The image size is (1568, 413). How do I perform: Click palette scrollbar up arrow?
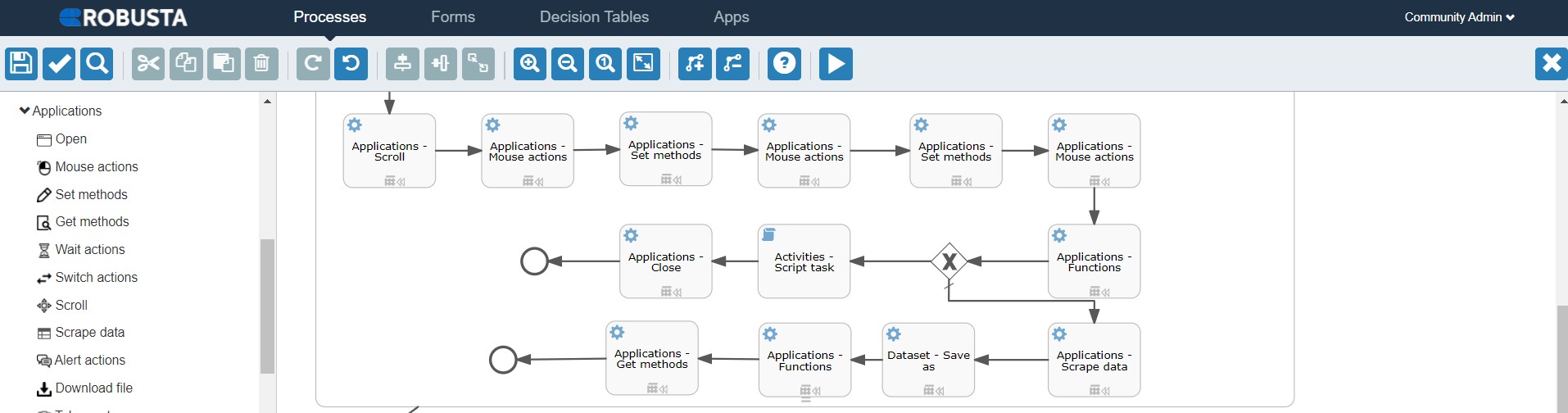[267, 102]
